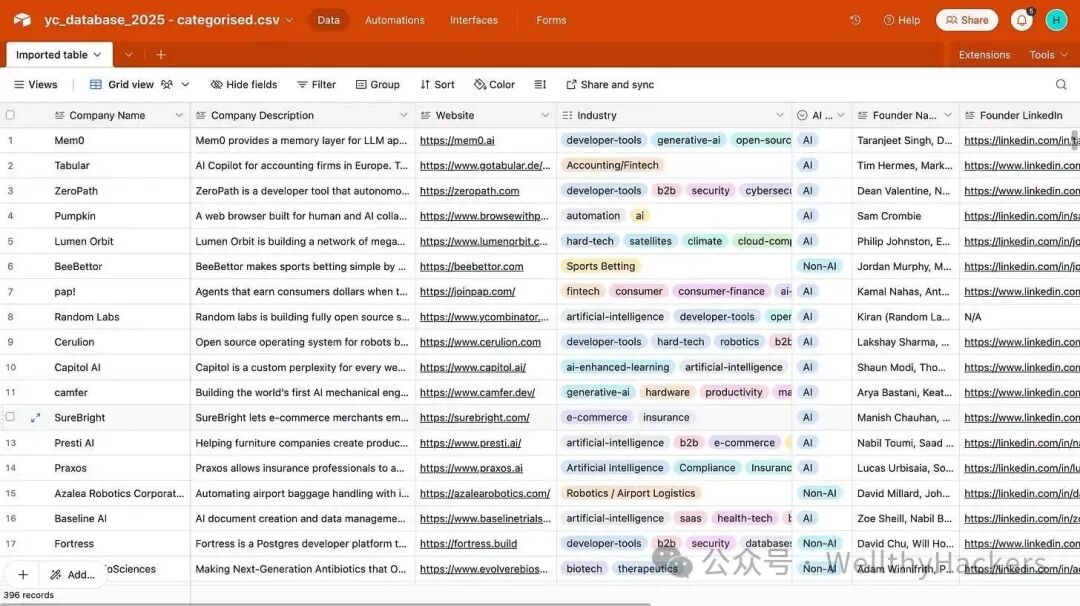Click the Add... button with wand icon
Viewport: 1080px width, 606px height.
73,574
